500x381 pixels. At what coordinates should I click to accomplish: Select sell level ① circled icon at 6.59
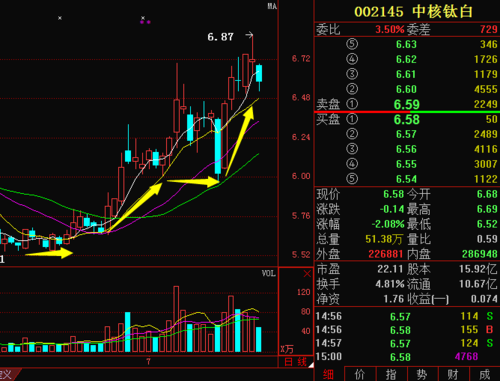point(352,104)
